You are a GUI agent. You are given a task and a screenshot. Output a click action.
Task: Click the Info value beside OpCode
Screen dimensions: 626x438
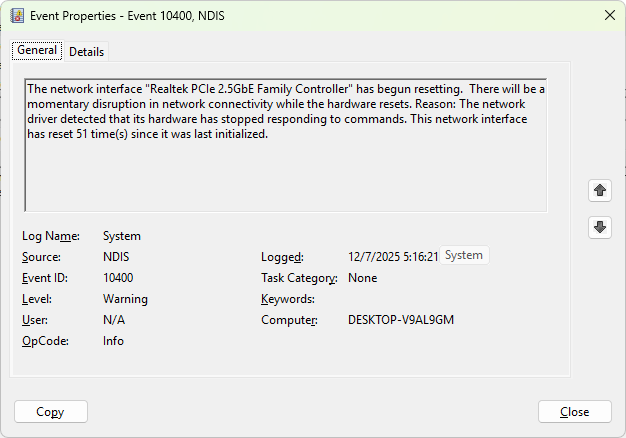[114, 341]
